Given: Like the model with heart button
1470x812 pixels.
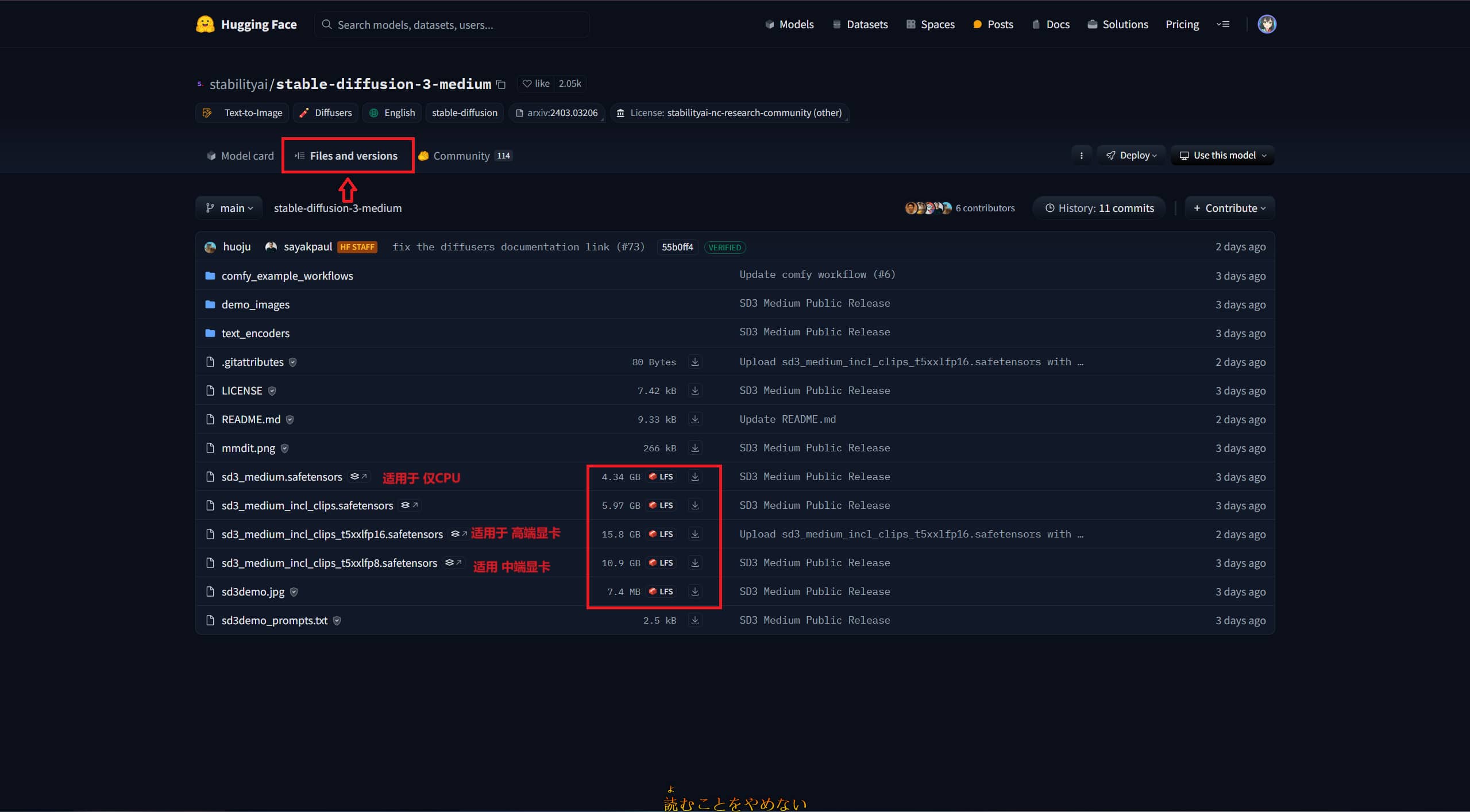Looking at the screenshot, I should pyautogui.click(x=535, y=84).
